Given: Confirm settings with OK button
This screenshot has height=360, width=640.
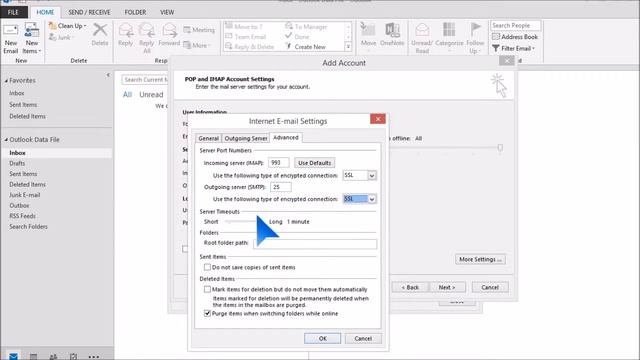Looking at the screenshot, I should [x=322, y=338].
